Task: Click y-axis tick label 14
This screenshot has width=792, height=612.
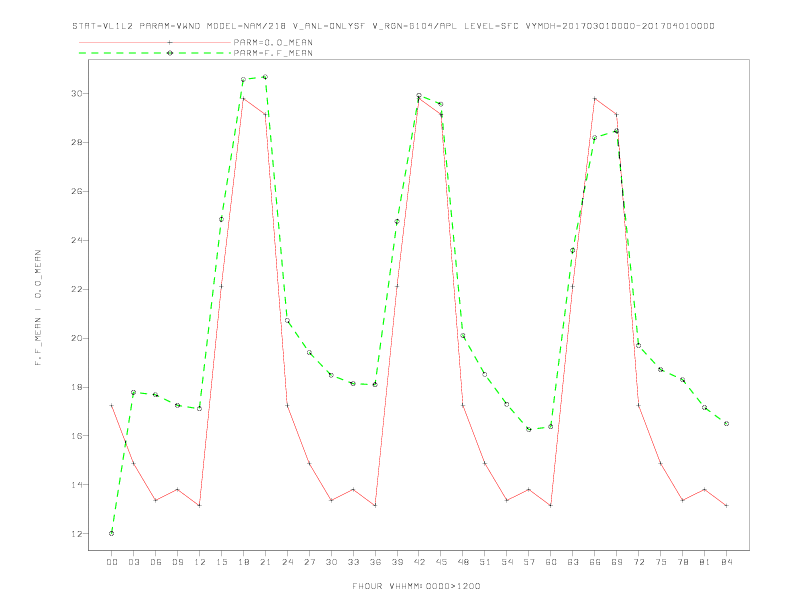Action: tap(76, 485)
